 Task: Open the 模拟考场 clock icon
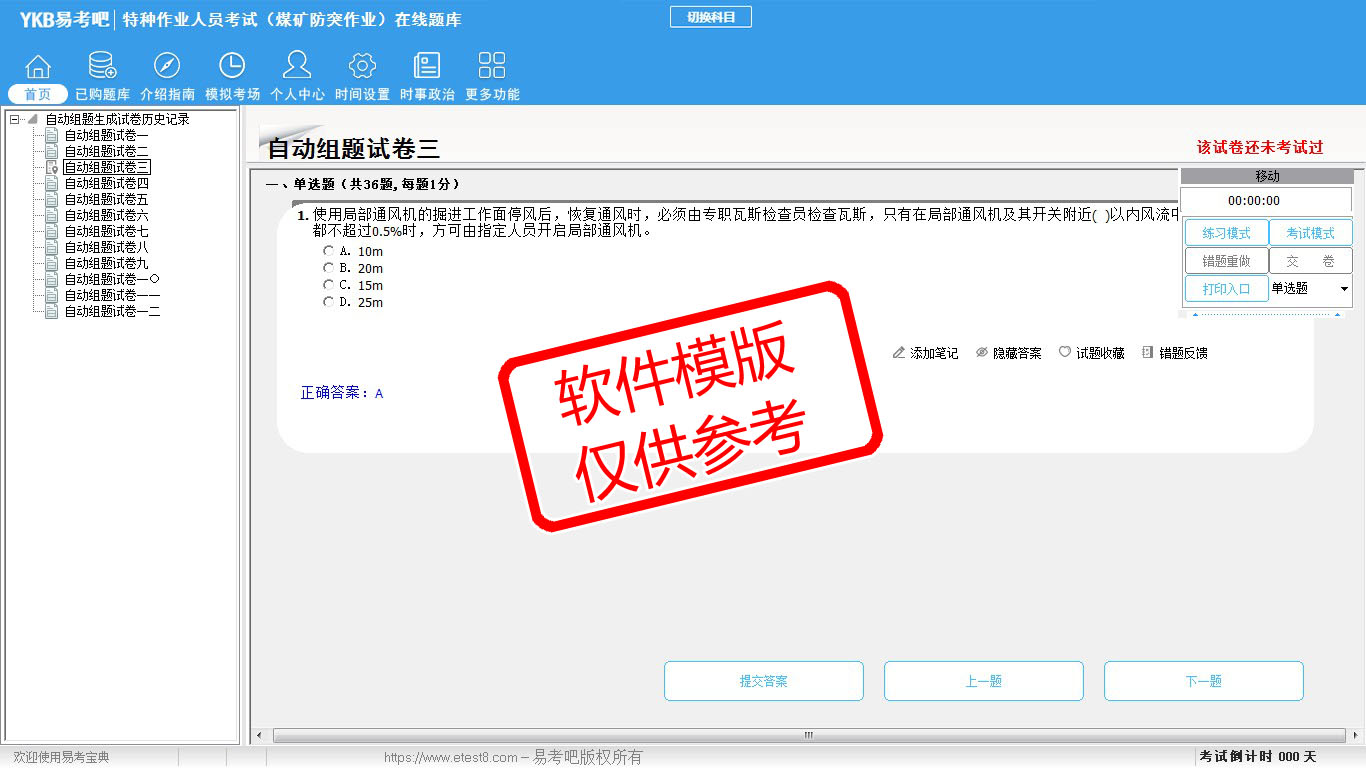coord(232,67)
